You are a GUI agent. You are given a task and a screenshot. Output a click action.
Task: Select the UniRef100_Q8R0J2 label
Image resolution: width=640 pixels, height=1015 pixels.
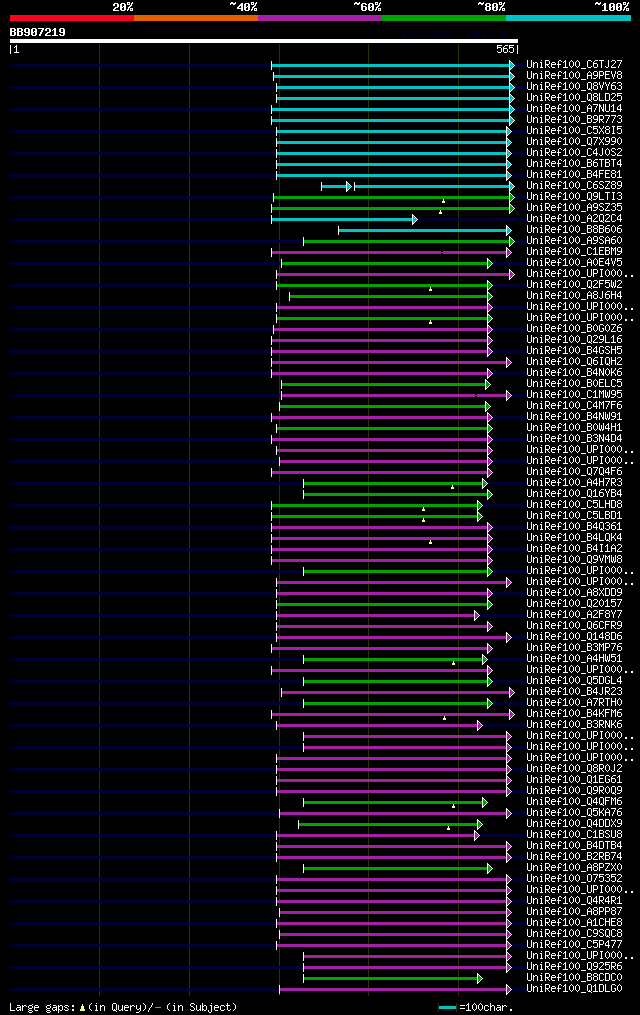click(x=574, y=769)
